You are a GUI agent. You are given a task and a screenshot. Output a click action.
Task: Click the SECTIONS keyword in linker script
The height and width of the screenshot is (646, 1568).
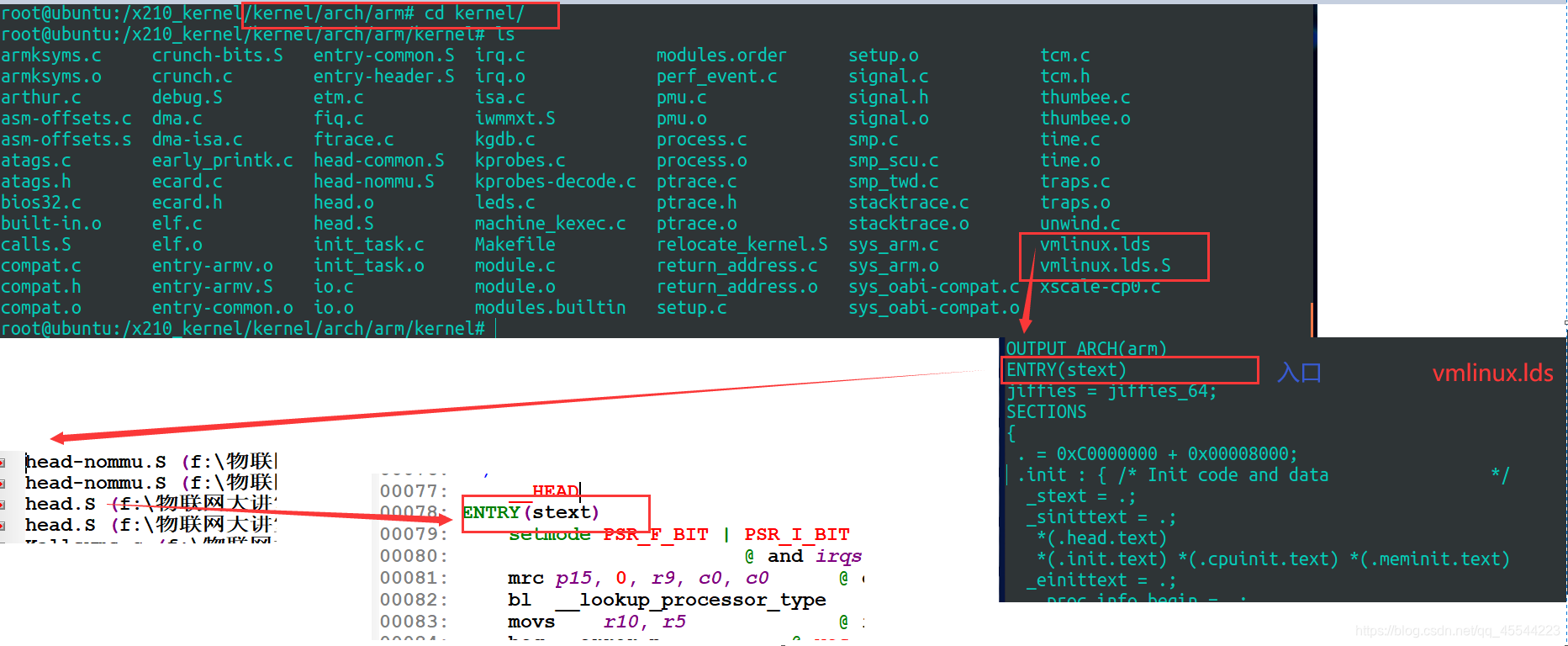(1047, 412)
